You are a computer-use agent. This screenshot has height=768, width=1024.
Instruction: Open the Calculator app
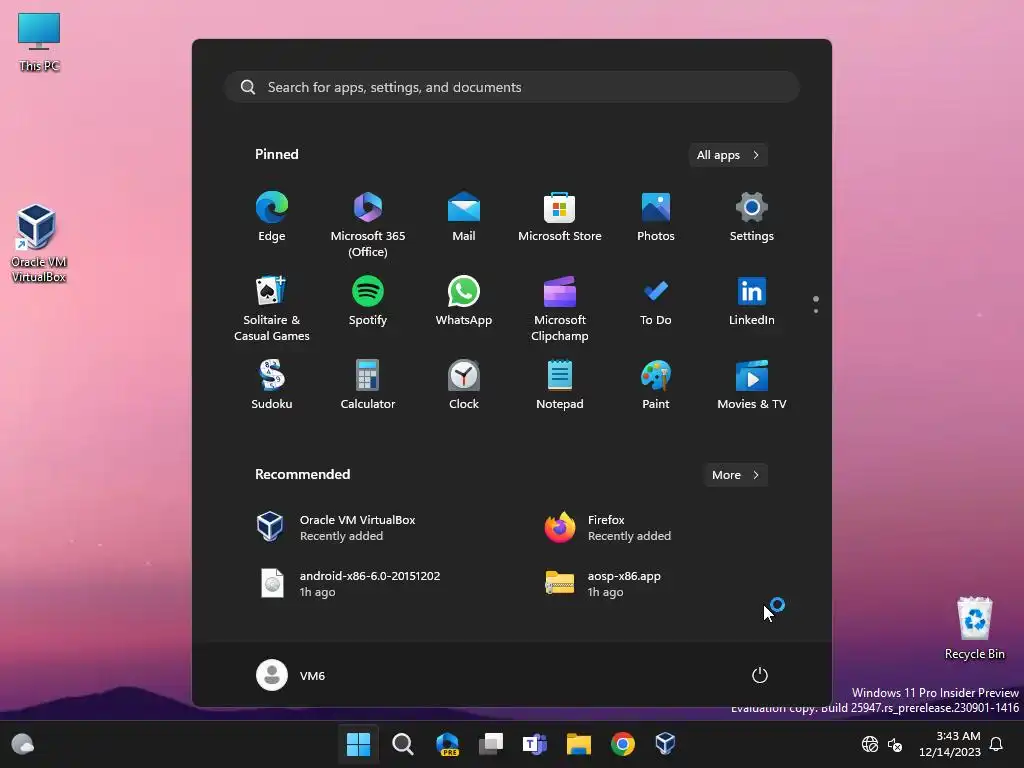368,385
